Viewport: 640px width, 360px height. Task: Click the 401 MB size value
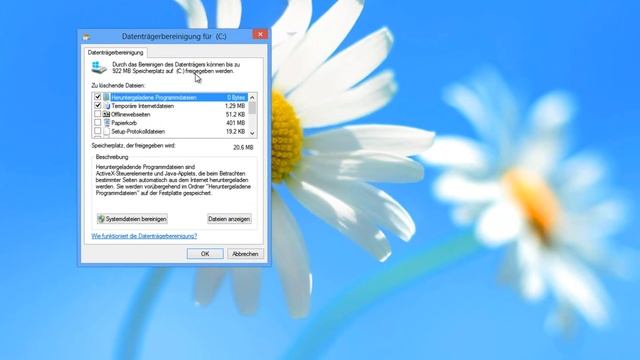pos(236,123)
